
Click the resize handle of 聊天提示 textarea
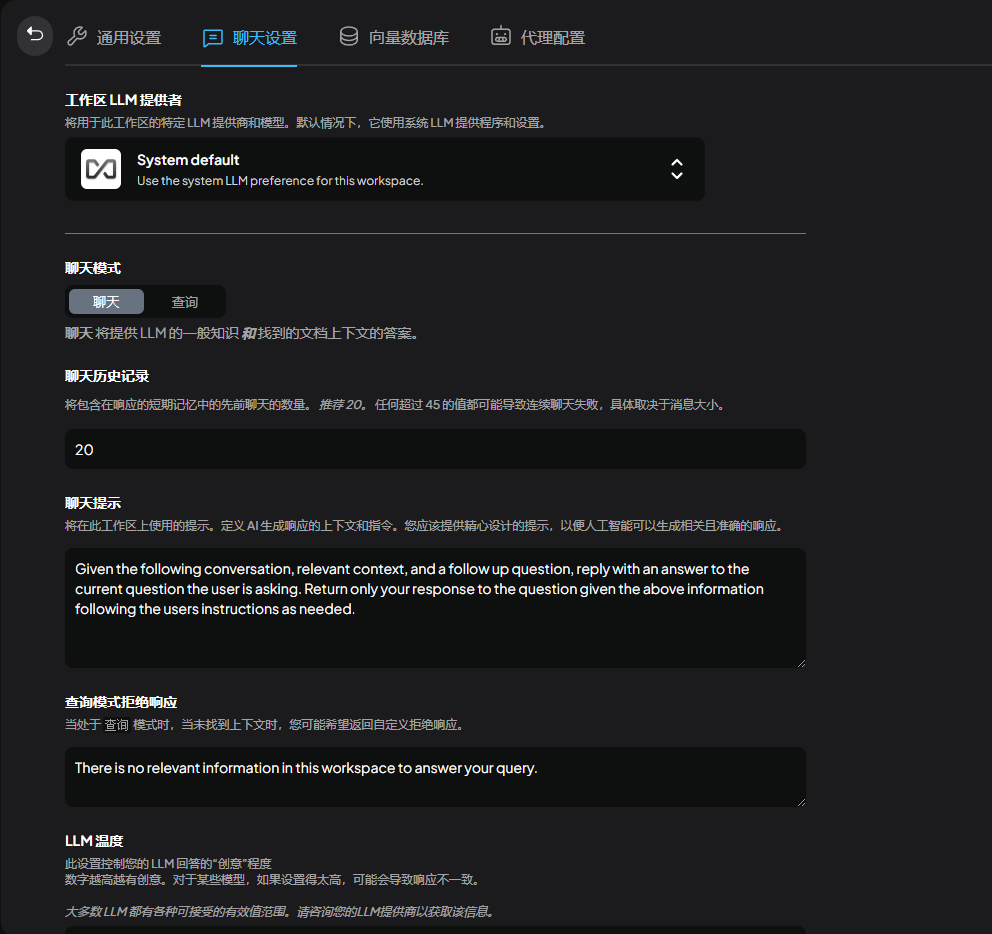click(799, 661)
